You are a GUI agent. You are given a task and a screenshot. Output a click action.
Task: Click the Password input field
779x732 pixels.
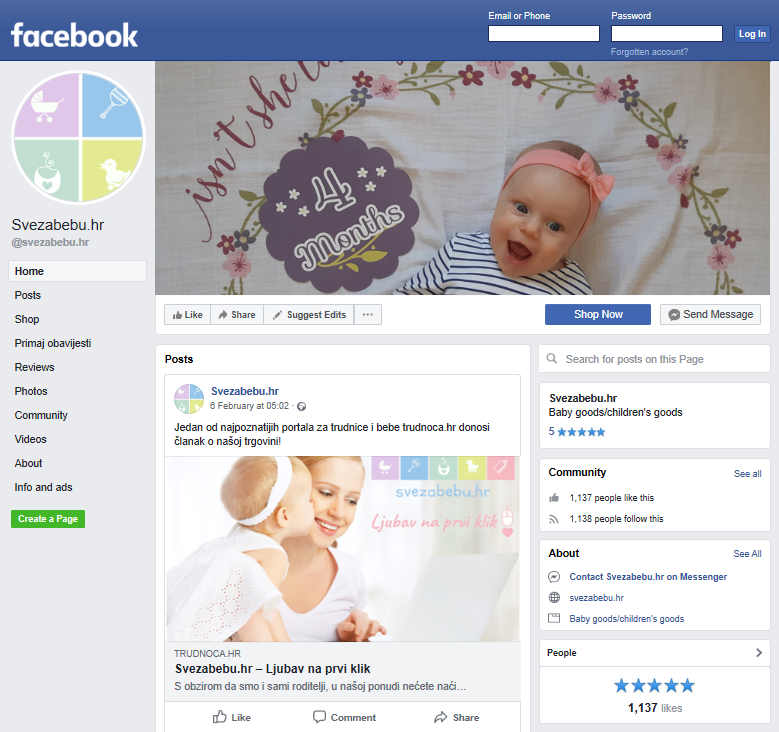(666, 33)
